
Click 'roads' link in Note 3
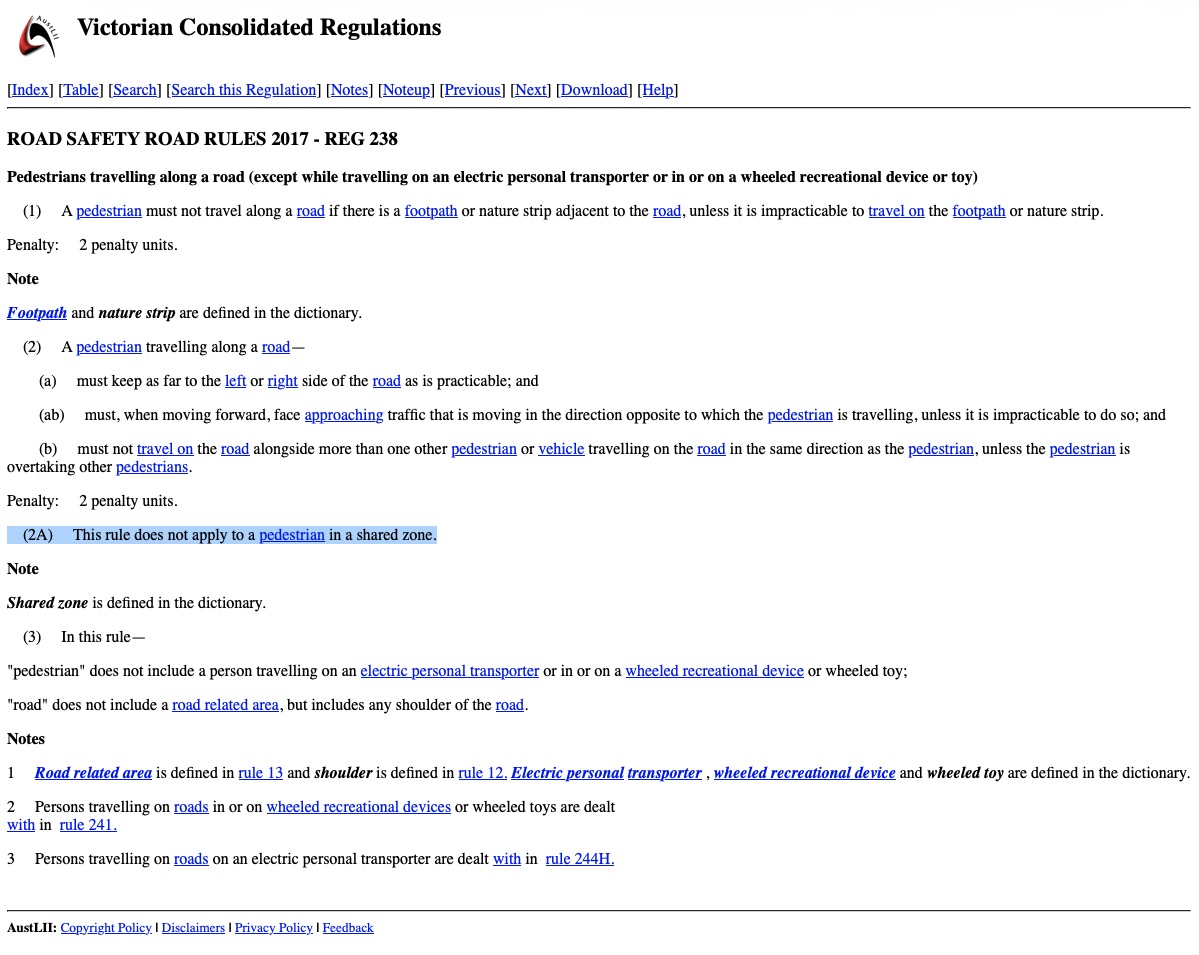click(x=191, y=859)
